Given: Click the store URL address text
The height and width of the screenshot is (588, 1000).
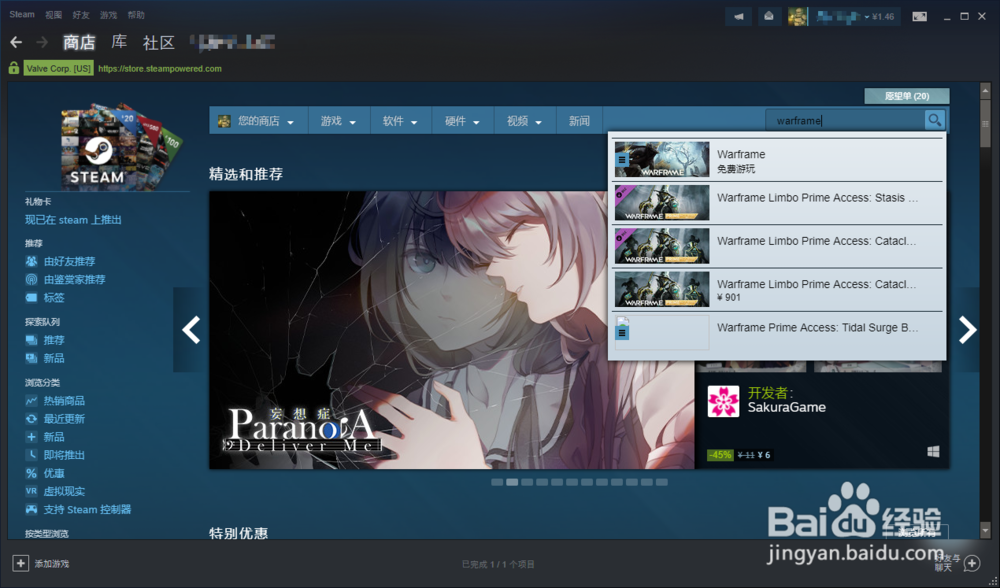Looking at the screenshot, I should click(160, 68).
